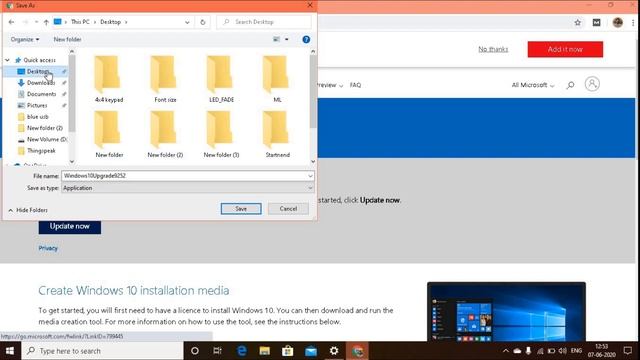Go up one folder level

pos(46,22)
